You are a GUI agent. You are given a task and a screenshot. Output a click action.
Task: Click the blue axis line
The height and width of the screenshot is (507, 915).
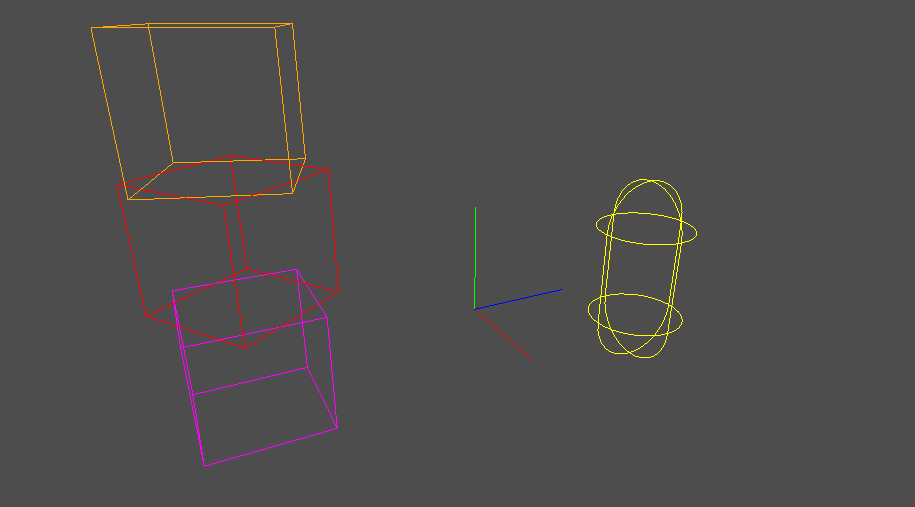[x=518, y=299]
